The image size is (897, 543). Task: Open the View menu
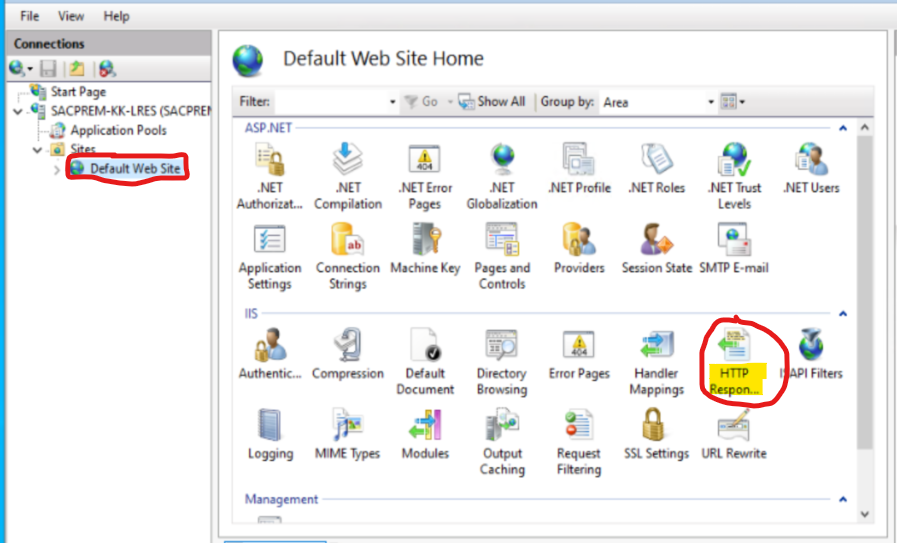[71, 16]
